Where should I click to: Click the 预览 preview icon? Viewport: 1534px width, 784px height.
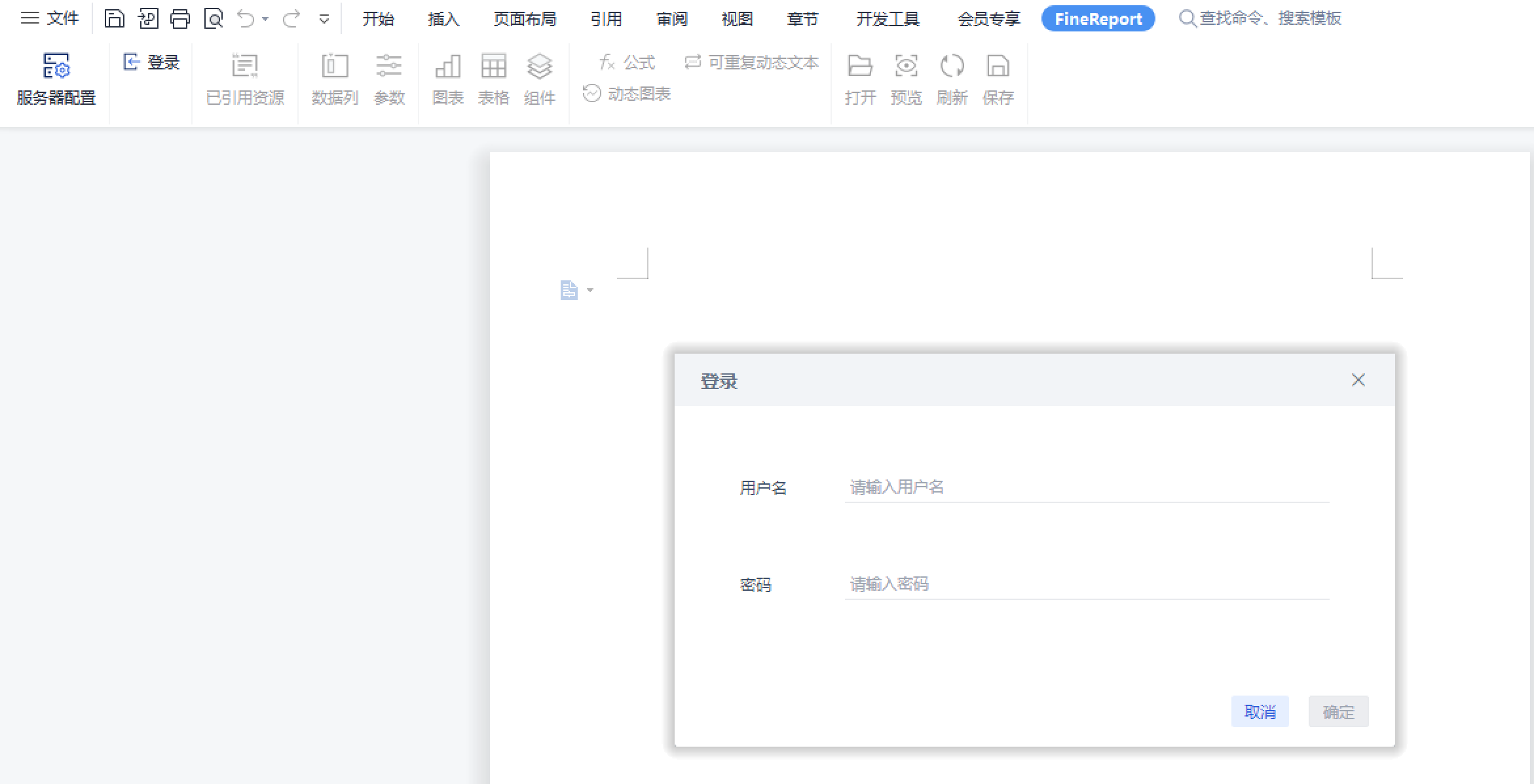(907, 66)
